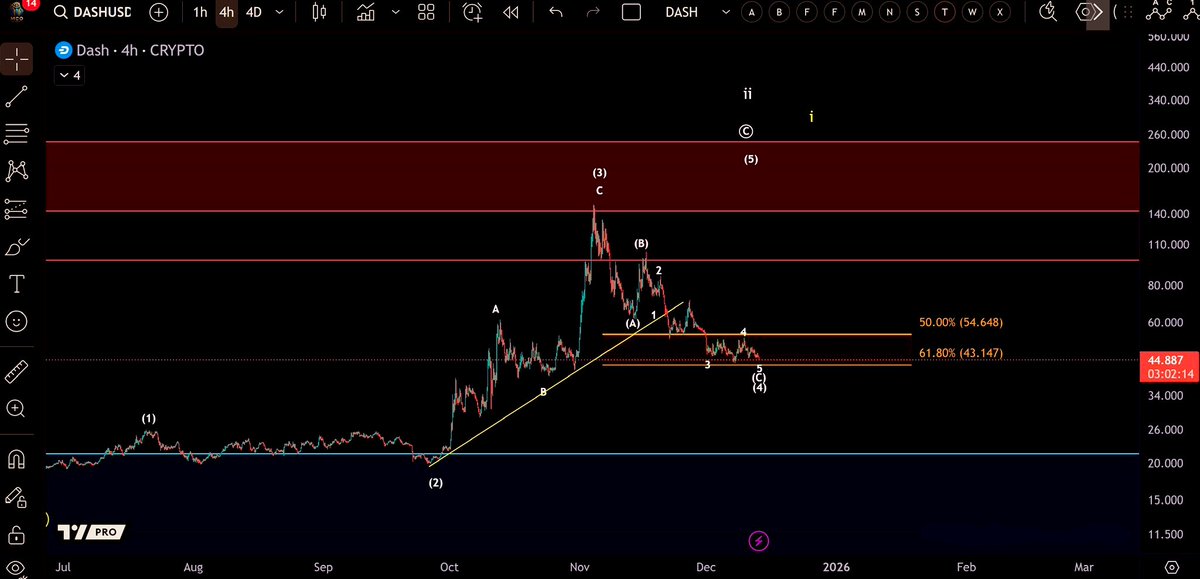Expand the collapsed indicators legend showing 4

(x=69, y=75)
